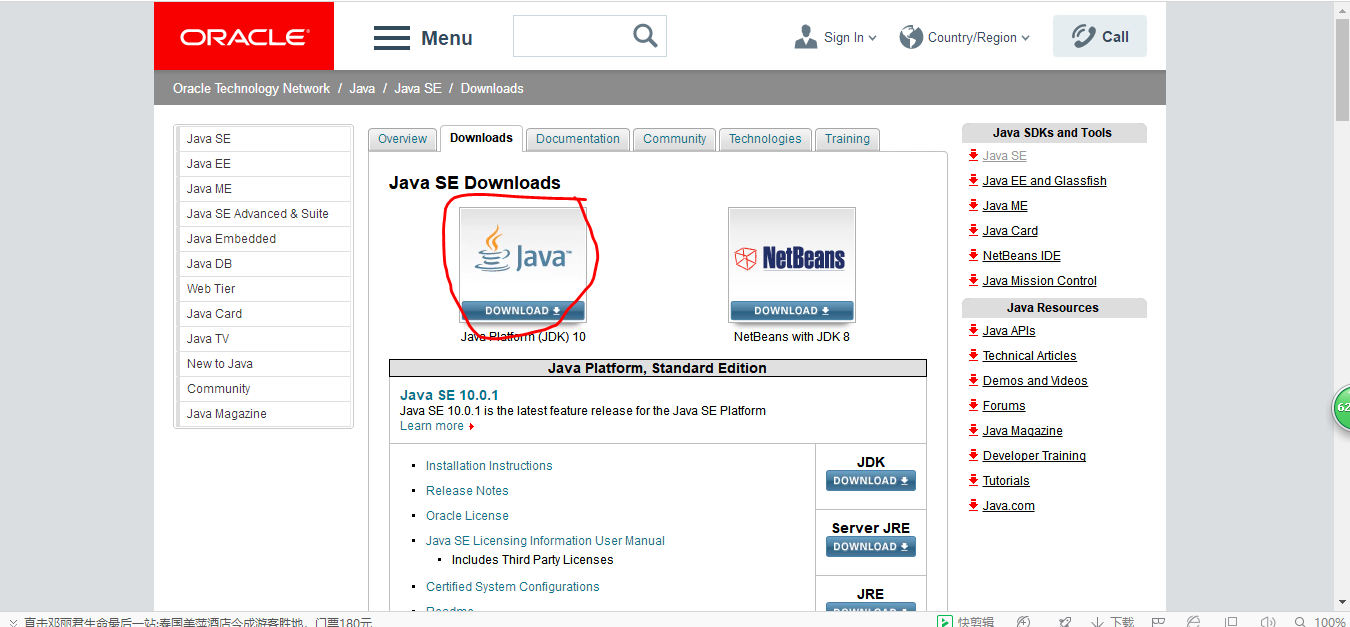Select Java EE in the left sidebar
Screen dimensions: 1350x627
(x=264, y=164)
